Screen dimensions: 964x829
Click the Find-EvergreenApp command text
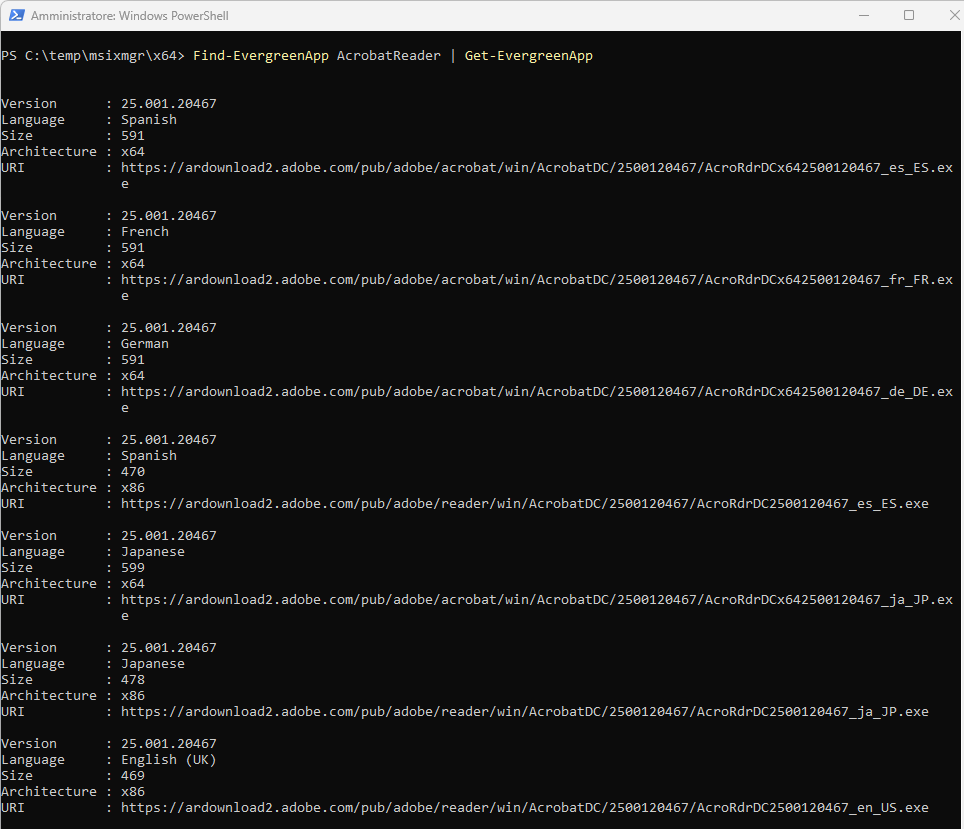pos(261,55)
